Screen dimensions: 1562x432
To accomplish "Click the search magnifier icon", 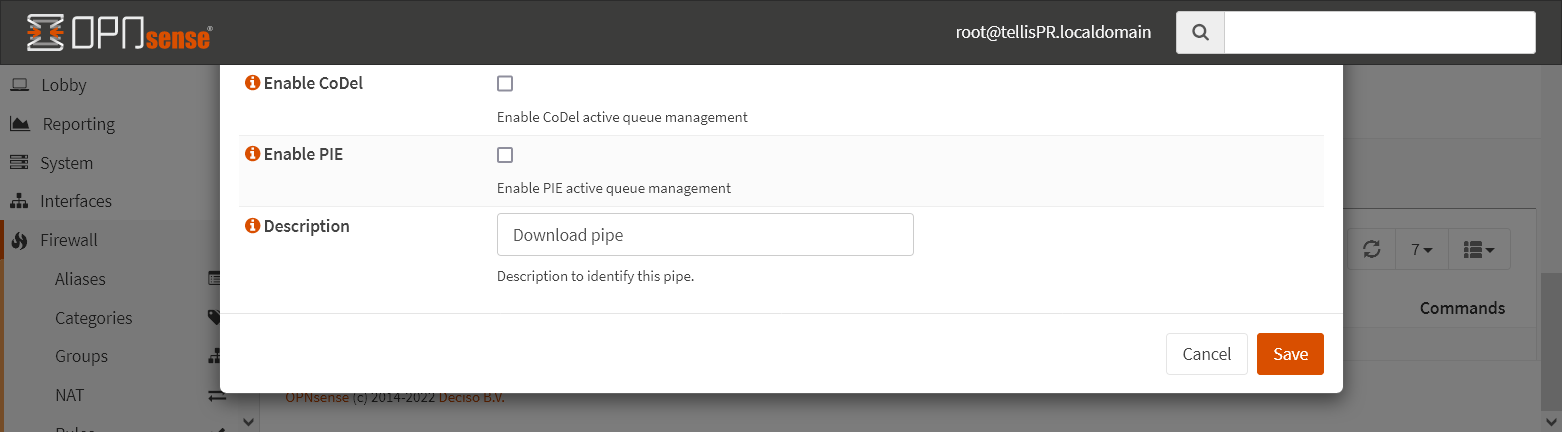I will click(1200, 32).
